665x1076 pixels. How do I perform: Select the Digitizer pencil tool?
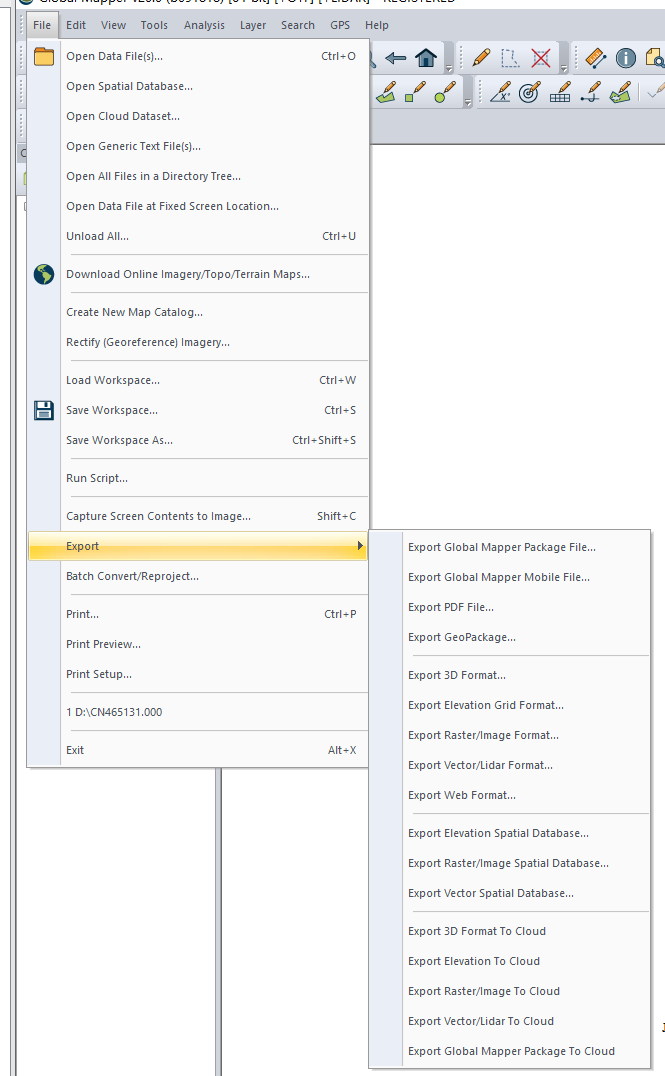click(x=481, y=58)
